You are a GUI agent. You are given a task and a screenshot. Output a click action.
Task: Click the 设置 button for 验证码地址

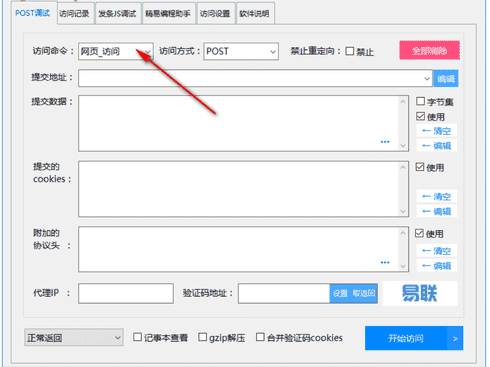tap(340, 293)
